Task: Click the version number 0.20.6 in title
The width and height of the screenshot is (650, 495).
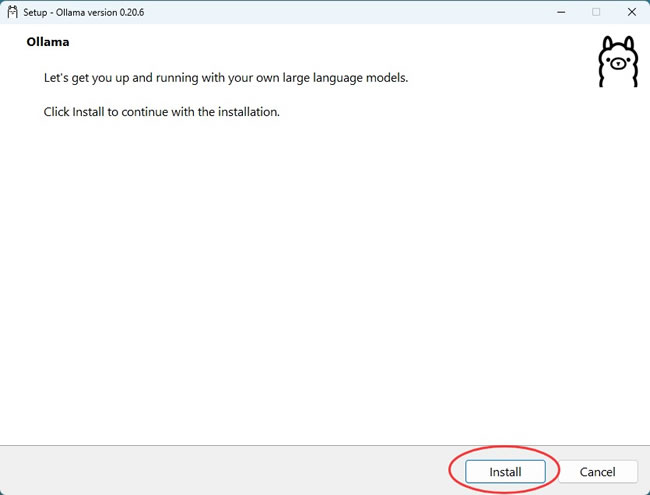Action: (x=142, y=12)
